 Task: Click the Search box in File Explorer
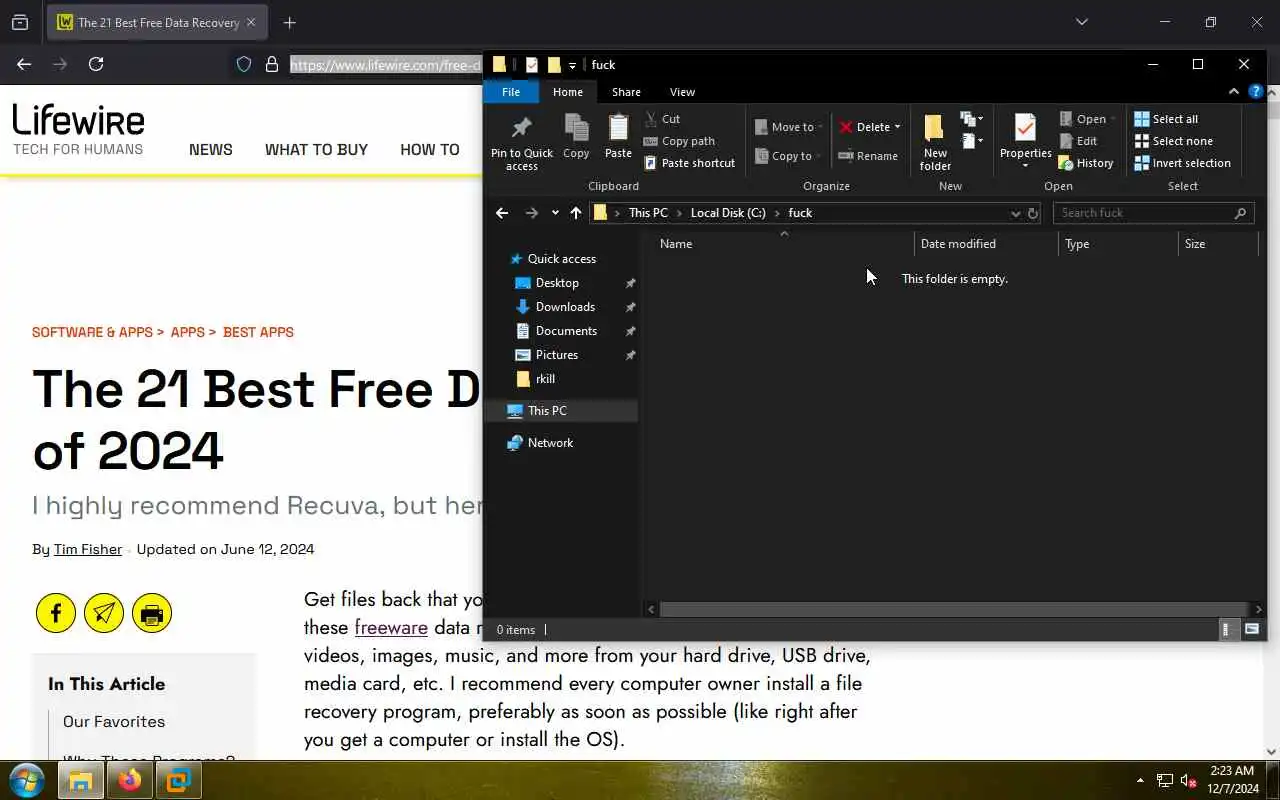coord(1152,213)
